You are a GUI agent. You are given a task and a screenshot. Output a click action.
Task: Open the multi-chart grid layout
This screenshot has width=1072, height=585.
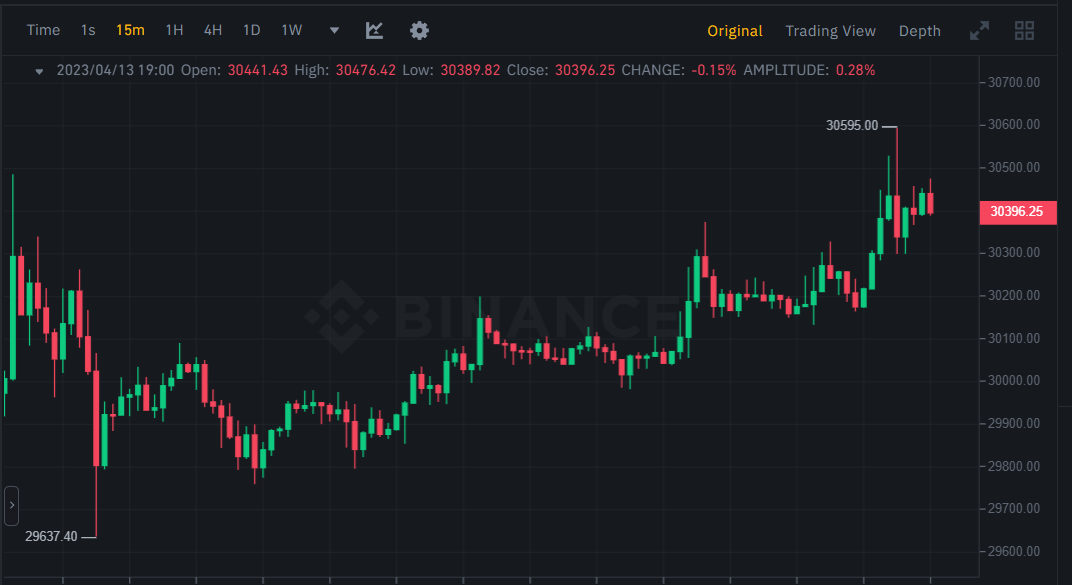(x=1024, y=31)
